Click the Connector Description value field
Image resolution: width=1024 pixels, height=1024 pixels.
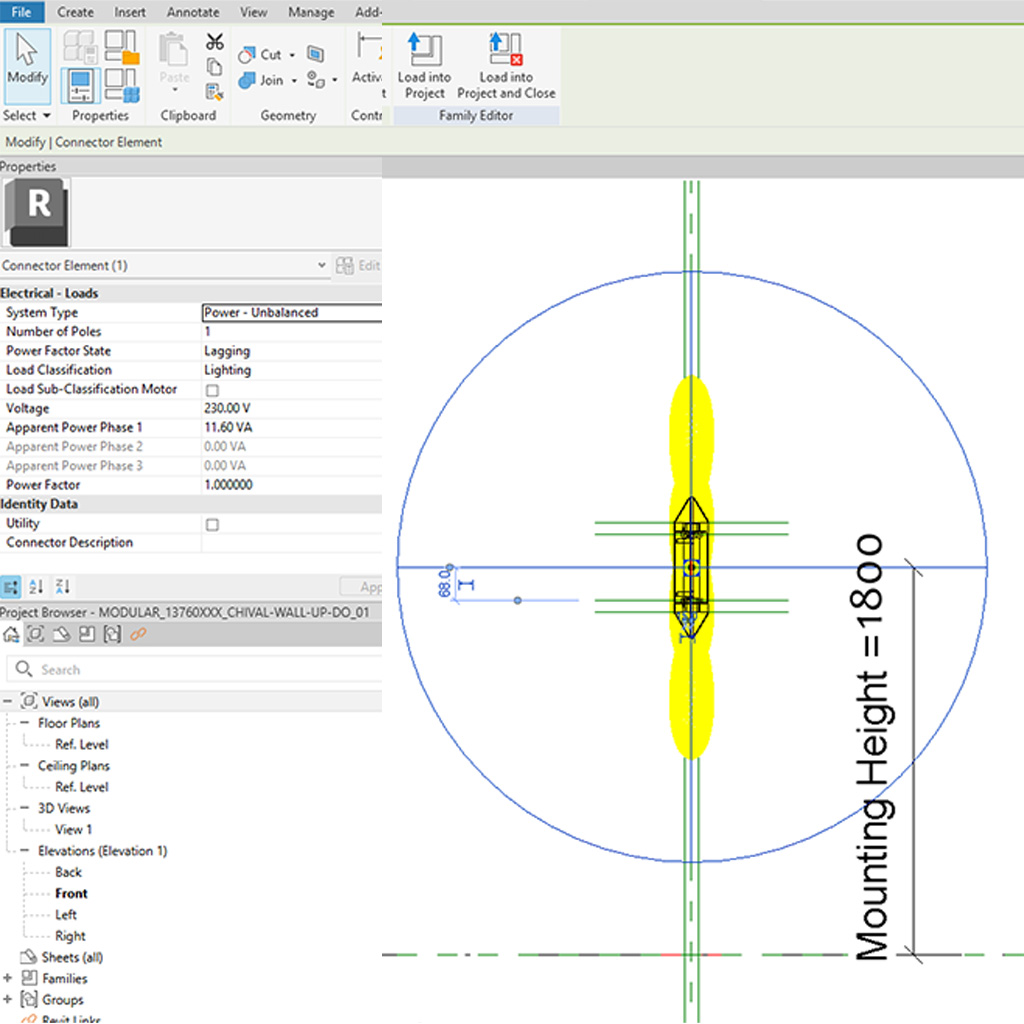(x=291, y=543)
